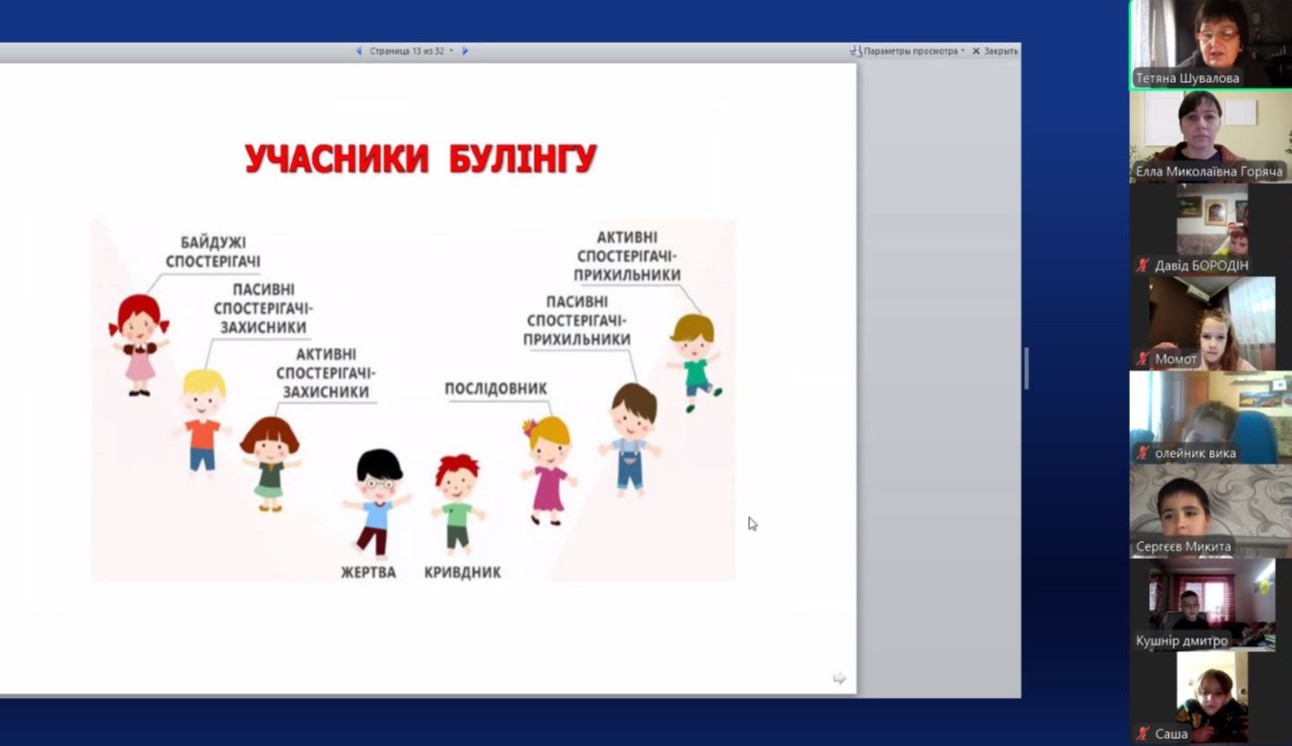Click 'Закрыть' to close reading view
The width and height of the screenshot is (1292, 746).
click(x=995, y=51)
